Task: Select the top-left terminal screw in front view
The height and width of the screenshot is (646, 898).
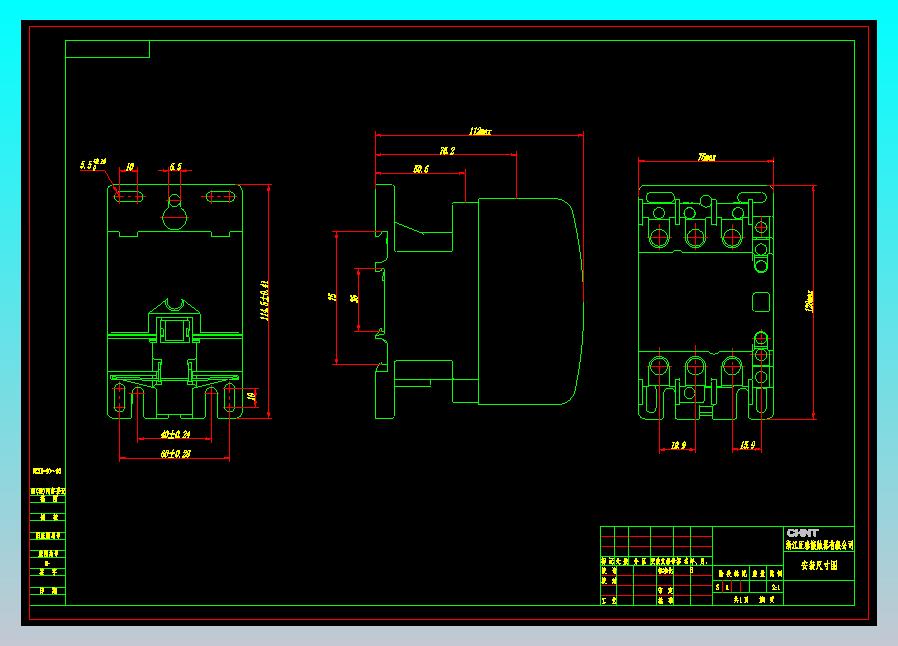Action: tap(659, 236)
